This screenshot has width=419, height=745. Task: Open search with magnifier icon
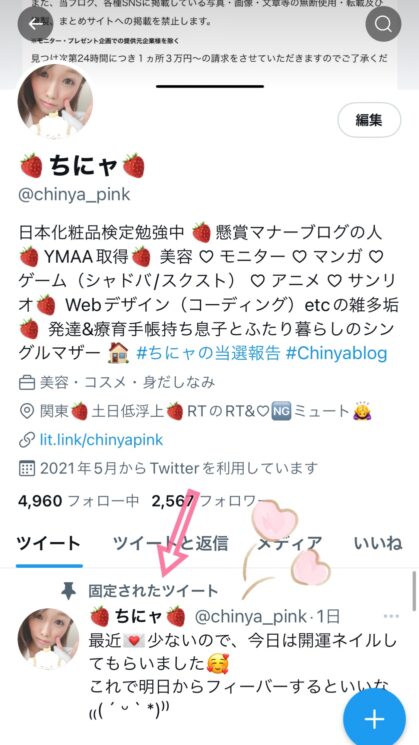pos(383,23)
